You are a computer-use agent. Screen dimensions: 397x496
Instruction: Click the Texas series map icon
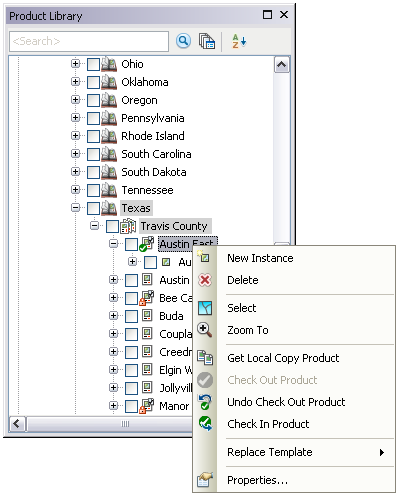pyautogui.click(x=109, y=208)
